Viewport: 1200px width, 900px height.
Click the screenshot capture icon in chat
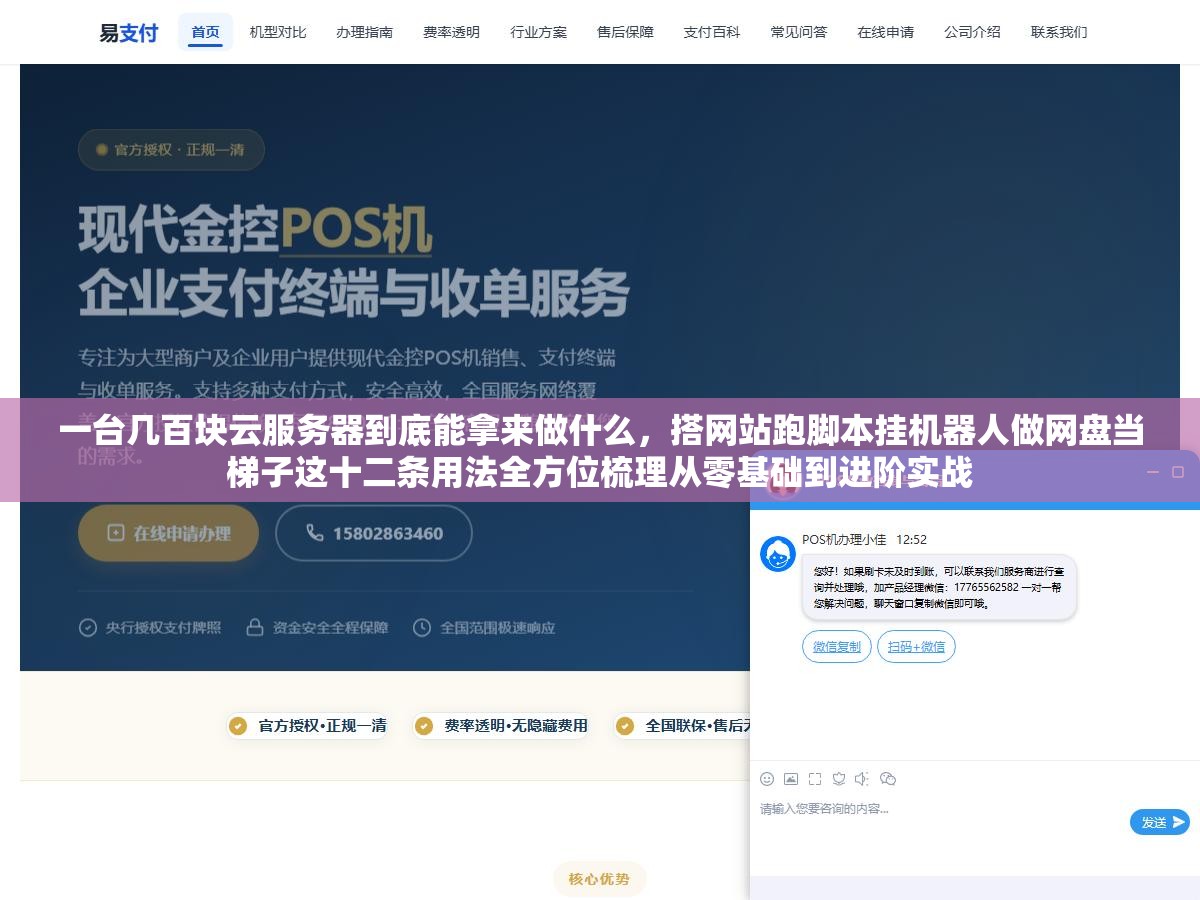(x=815, y=778)
